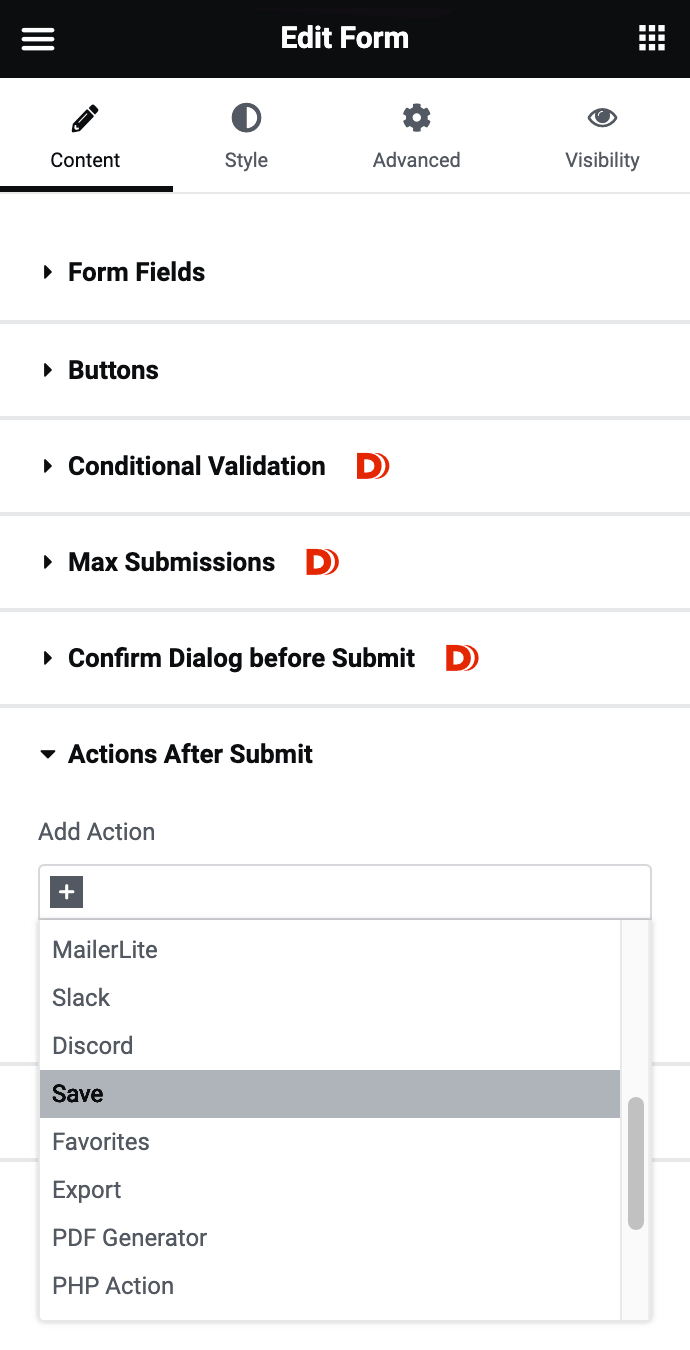Click the dropdown list scrollbar thumb

pos(636,1163)
